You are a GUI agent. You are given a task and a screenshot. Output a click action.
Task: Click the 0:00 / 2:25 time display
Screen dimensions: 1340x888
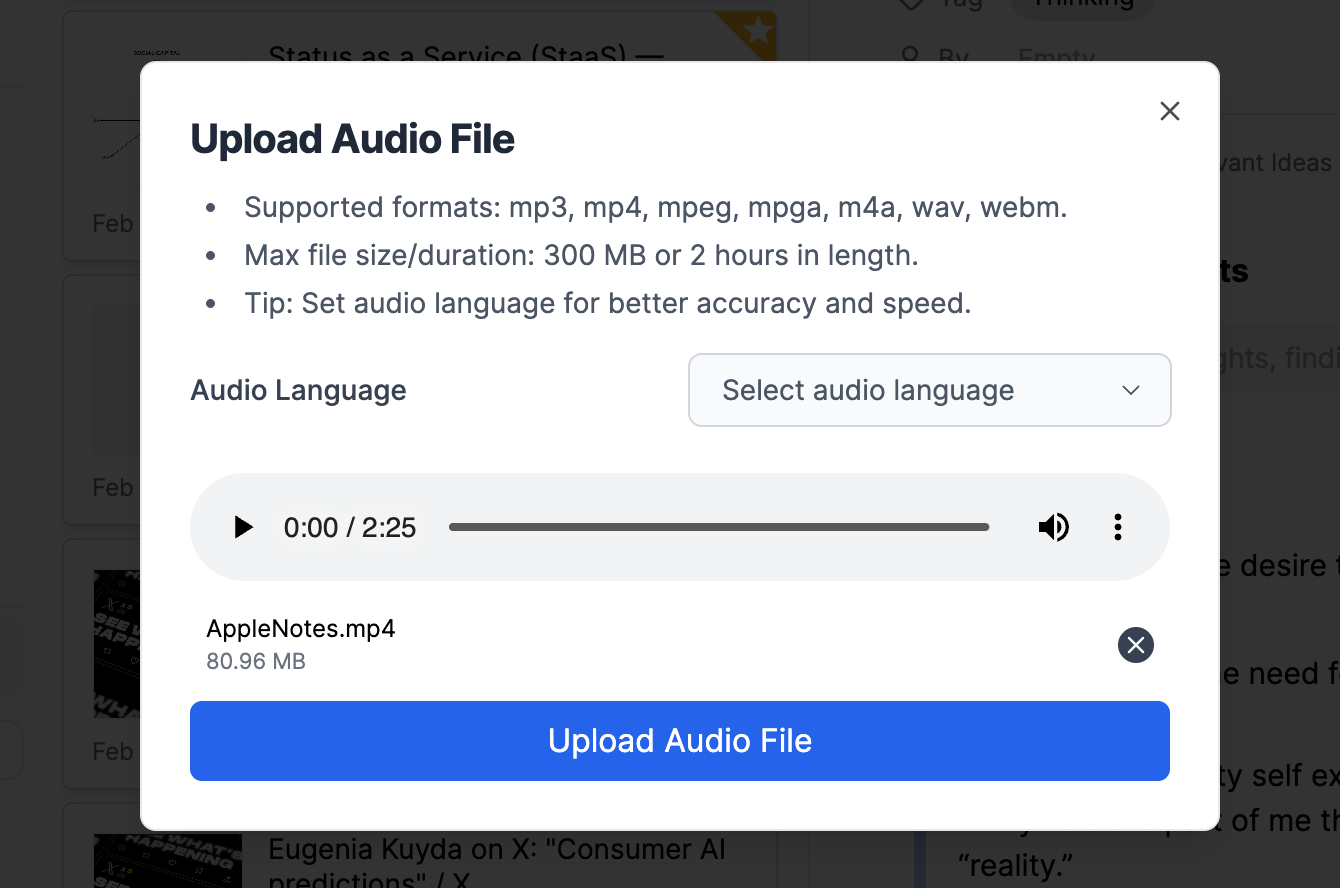tap(350, 527)
